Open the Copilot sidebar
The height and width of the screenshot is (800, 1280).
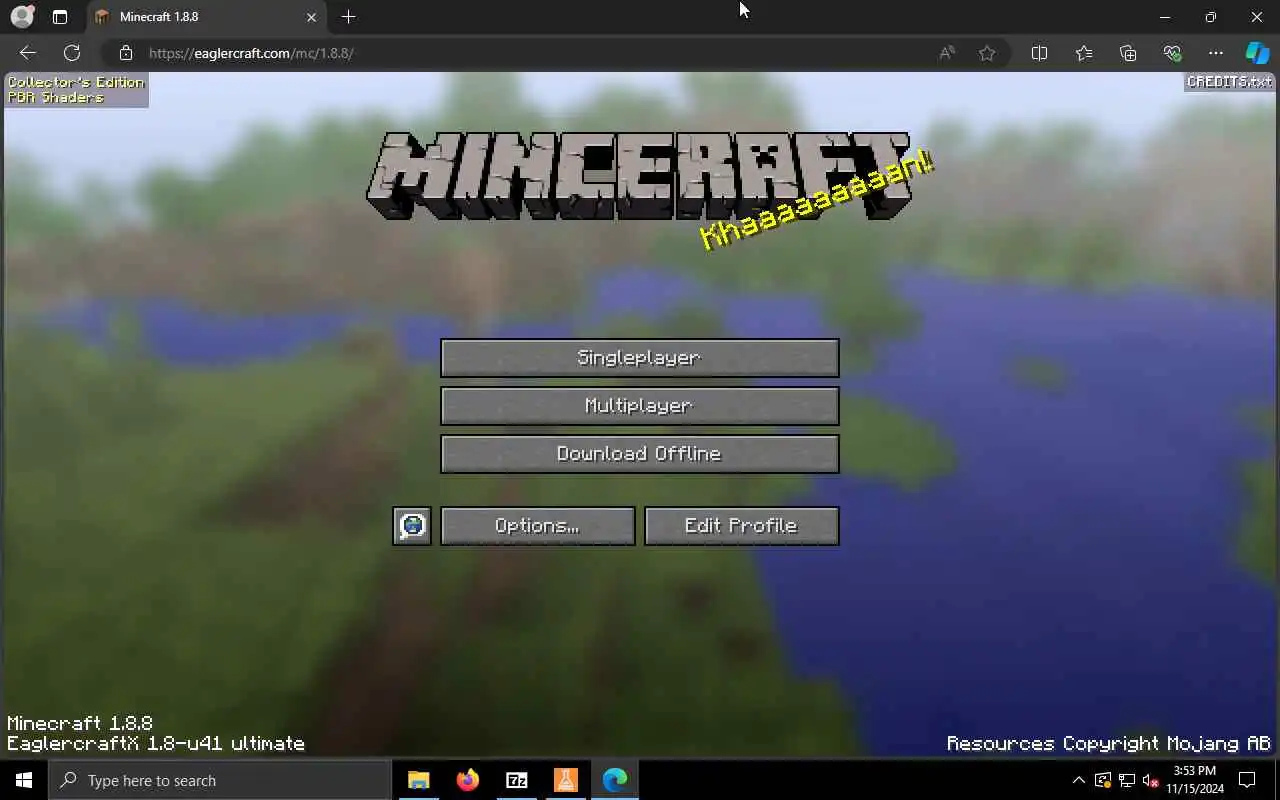point(1257,53)
